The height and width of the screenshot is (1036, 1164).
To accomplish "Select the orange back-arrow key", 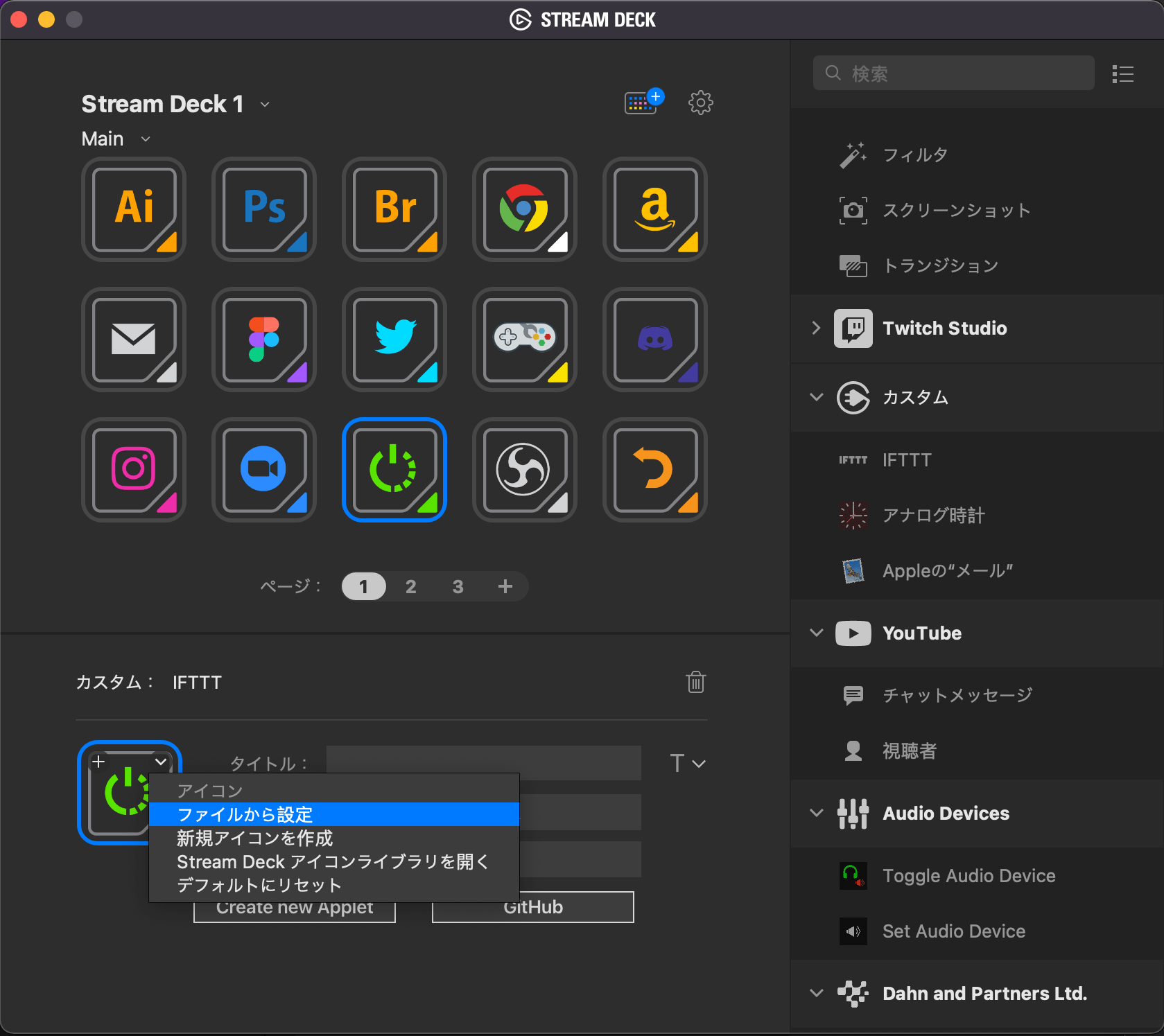I will coord(655,470).
